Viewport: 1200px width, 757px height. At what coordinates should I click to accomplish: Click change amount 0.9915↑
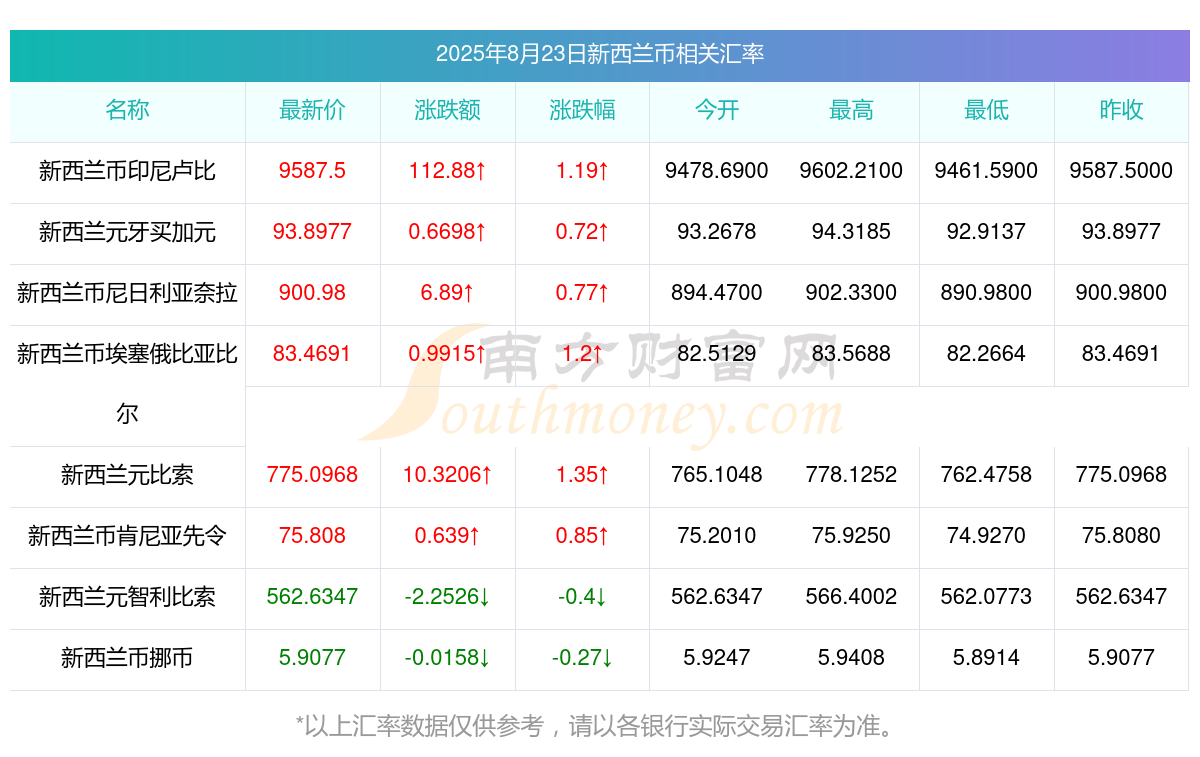448,354
